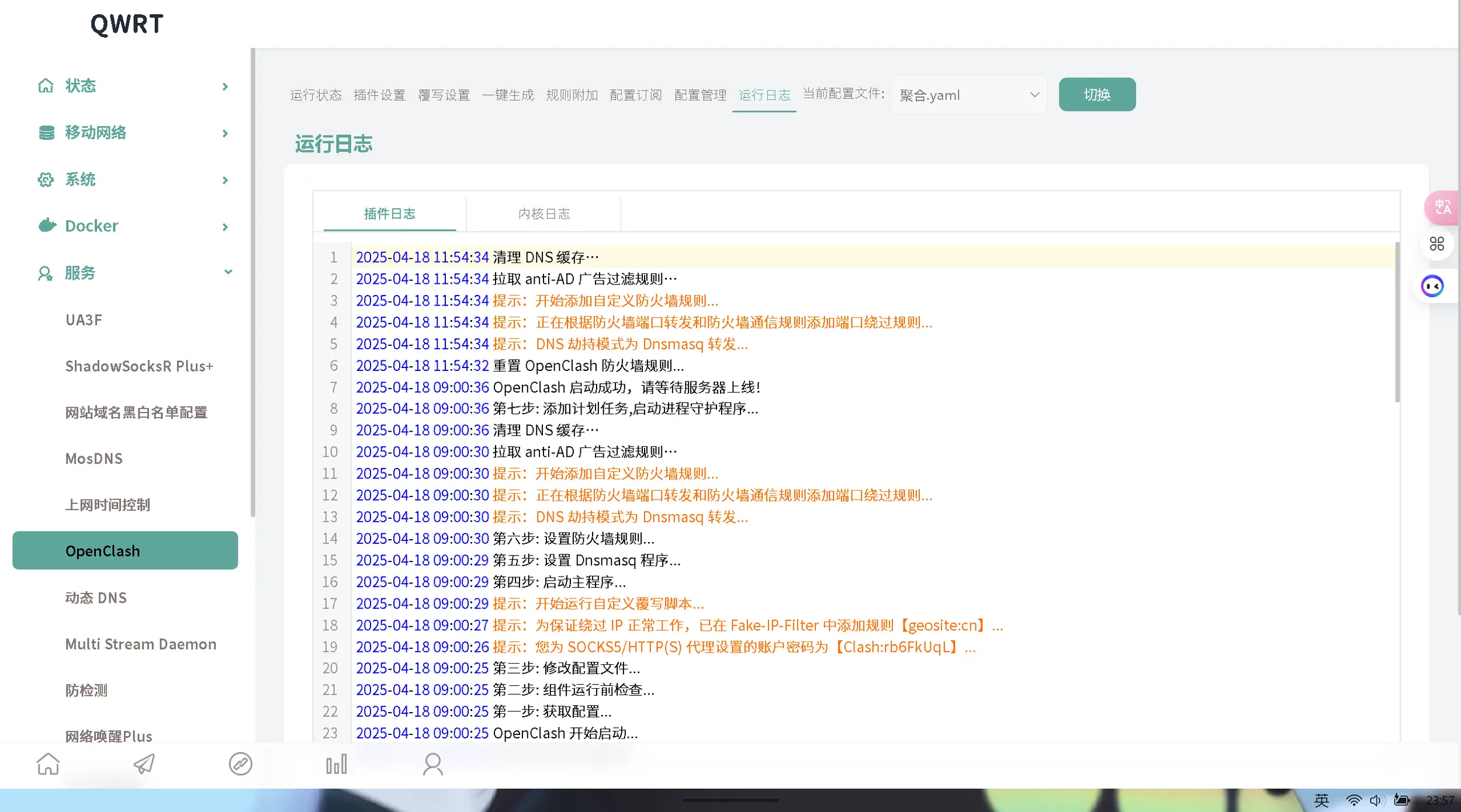1461x812 pixels.
Task: Switch to the 运行状态 tab
Action: 316,95
